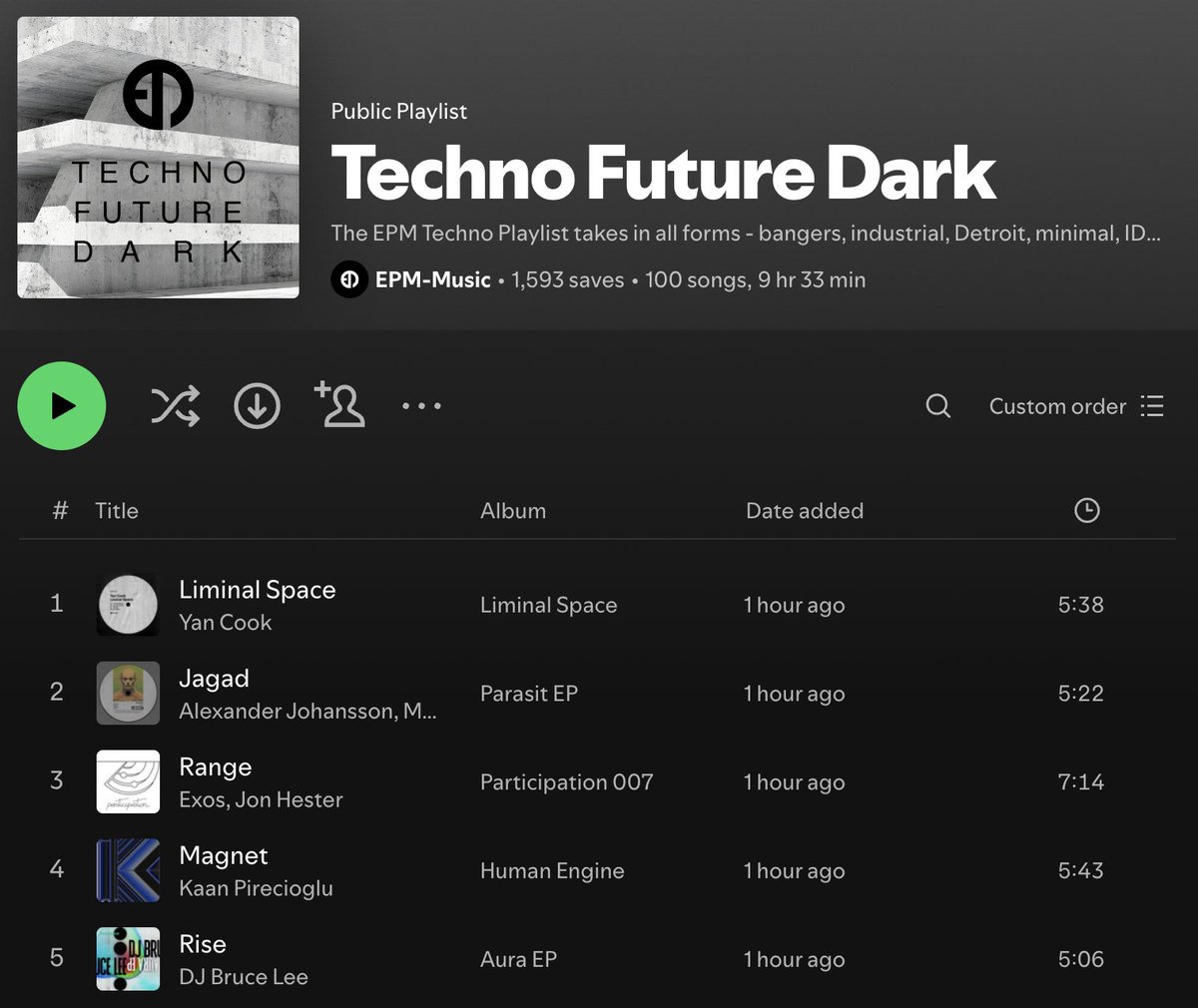Screen dimensions: 1198x1008
Task: Select the Range track title
Action: (215, 767)
